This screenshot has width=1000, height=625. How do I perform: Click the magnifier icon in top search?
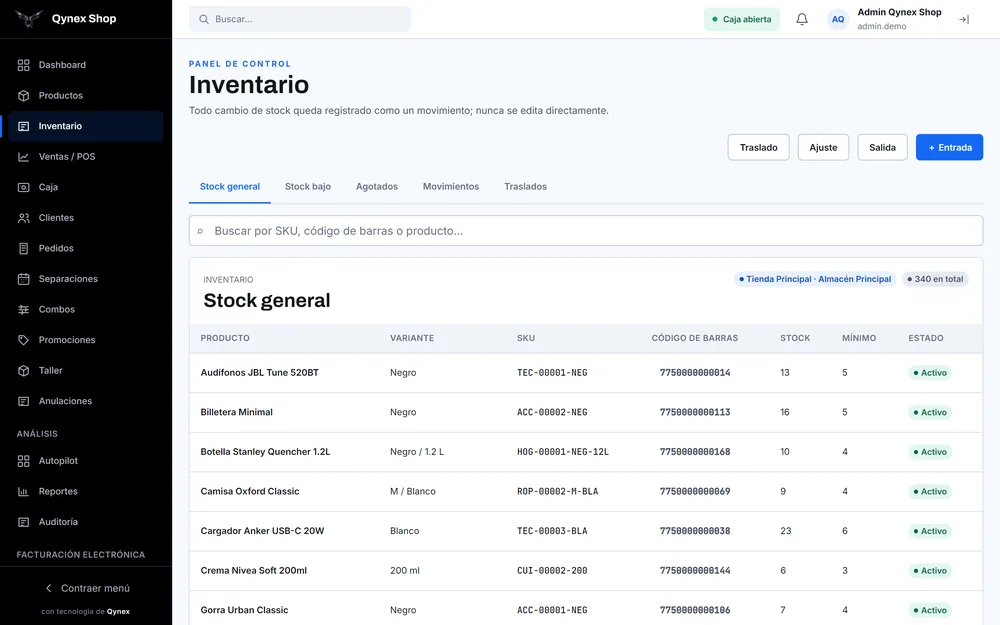point(203,19)
